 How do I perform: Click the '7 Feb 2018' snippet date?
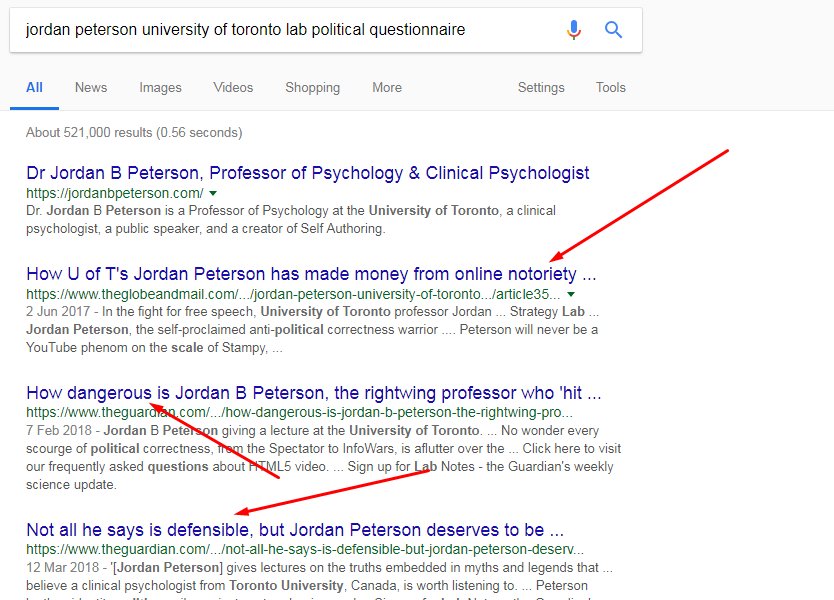[x=59, y=430]
